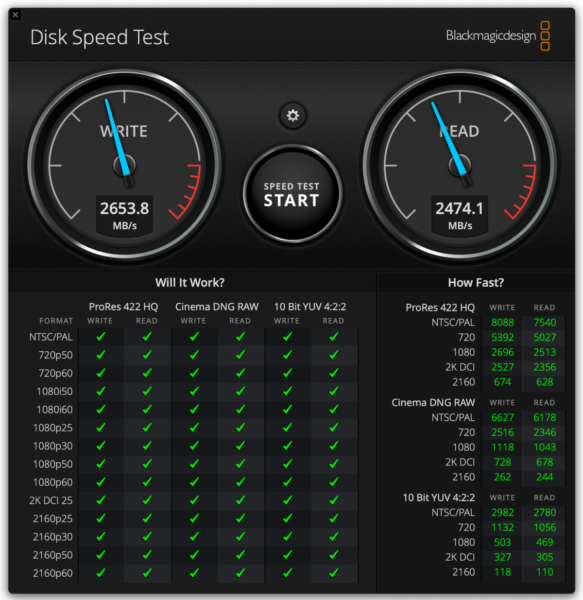The width and height of the screenshot is (583, 600).
Task: Click the 2160p30 format row label
Action: point(53,537)
